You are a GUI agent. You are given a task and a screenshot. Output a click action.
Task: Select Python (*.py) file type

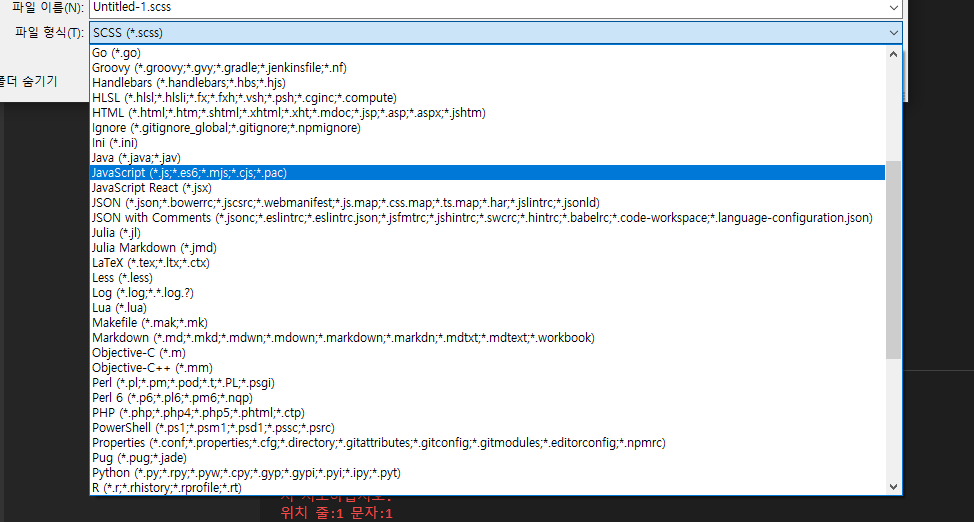click(x=488, y=472)
